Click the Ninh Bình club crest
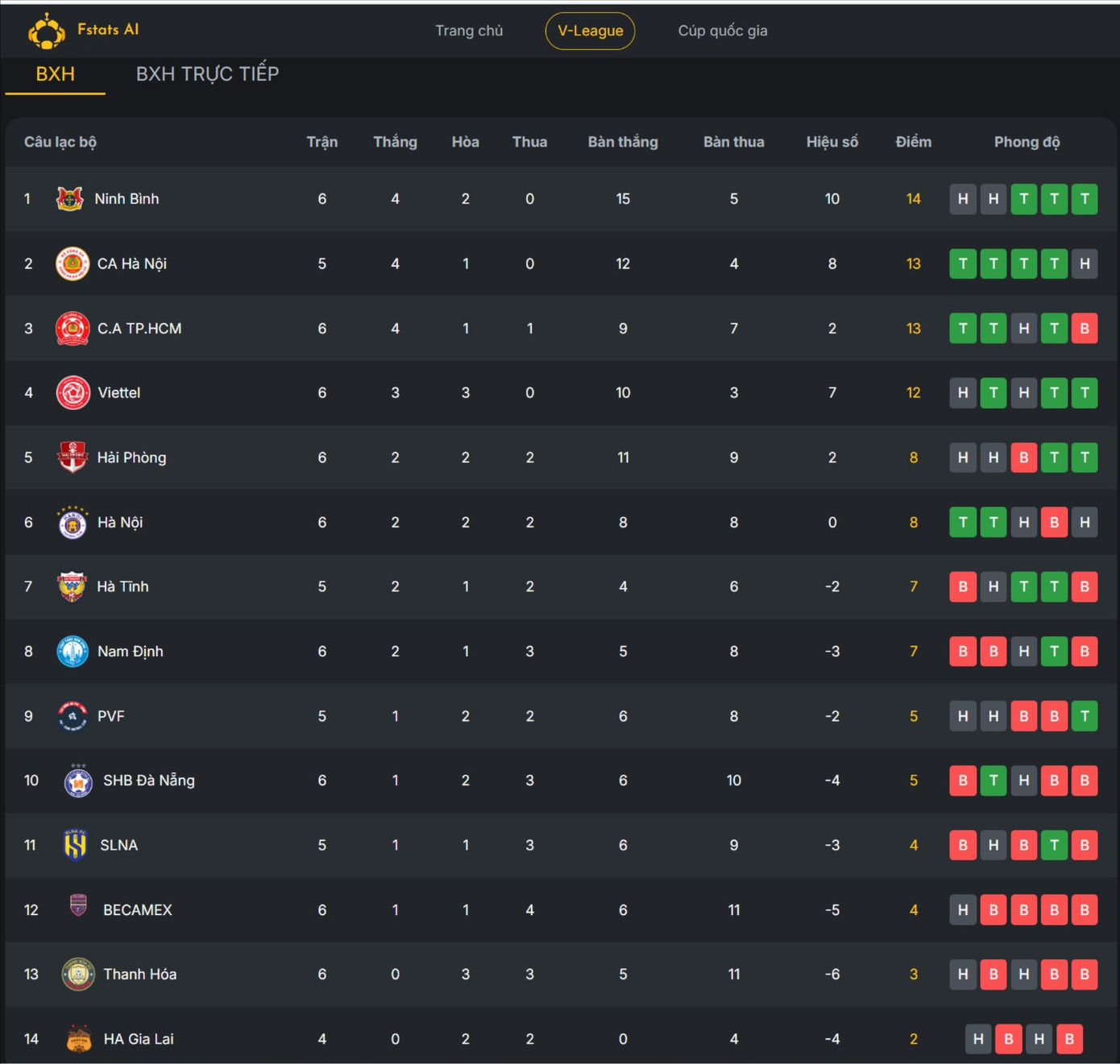Screen dimensions: 1120x1064 70,199
